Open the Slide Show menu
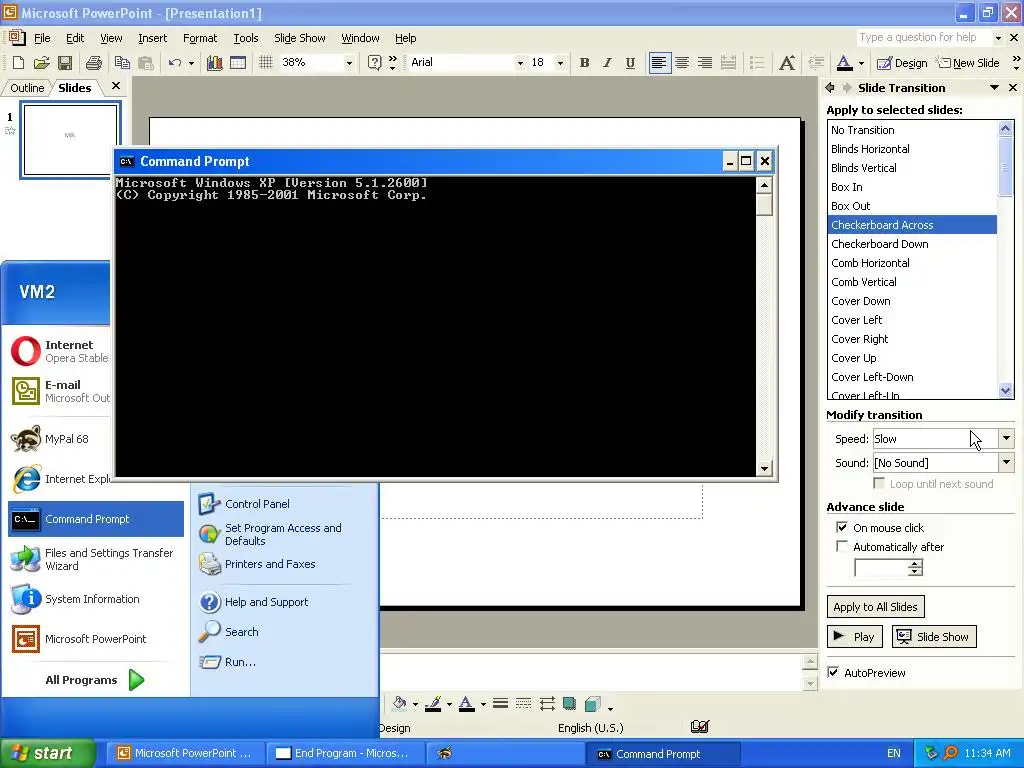 [300, 38]
